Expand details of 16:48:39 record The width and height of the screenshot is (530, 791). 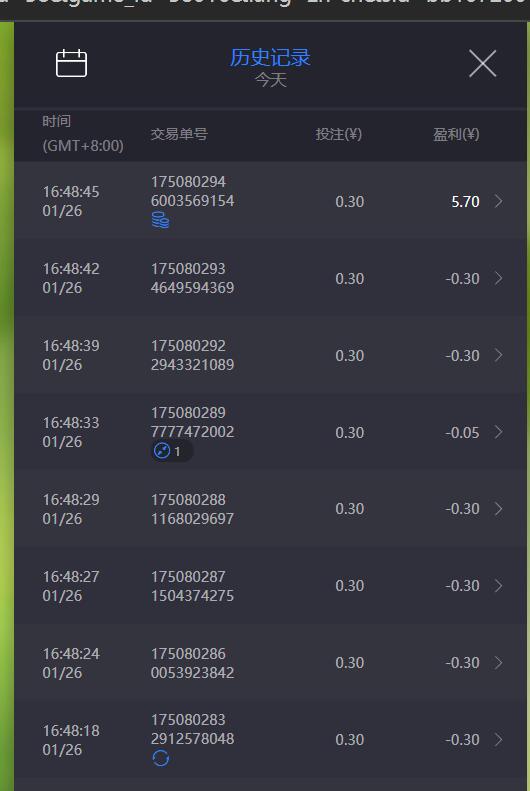tap(498, 355)
